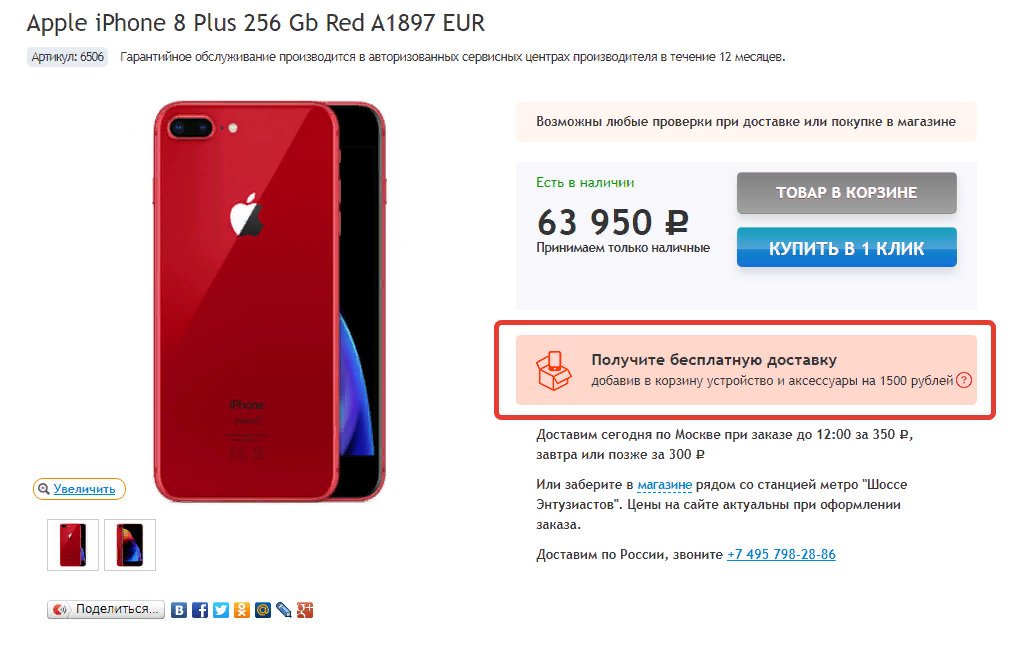Select the back-view phone thumbnail
Viewport: 1016px width, 647px height.
73,545
